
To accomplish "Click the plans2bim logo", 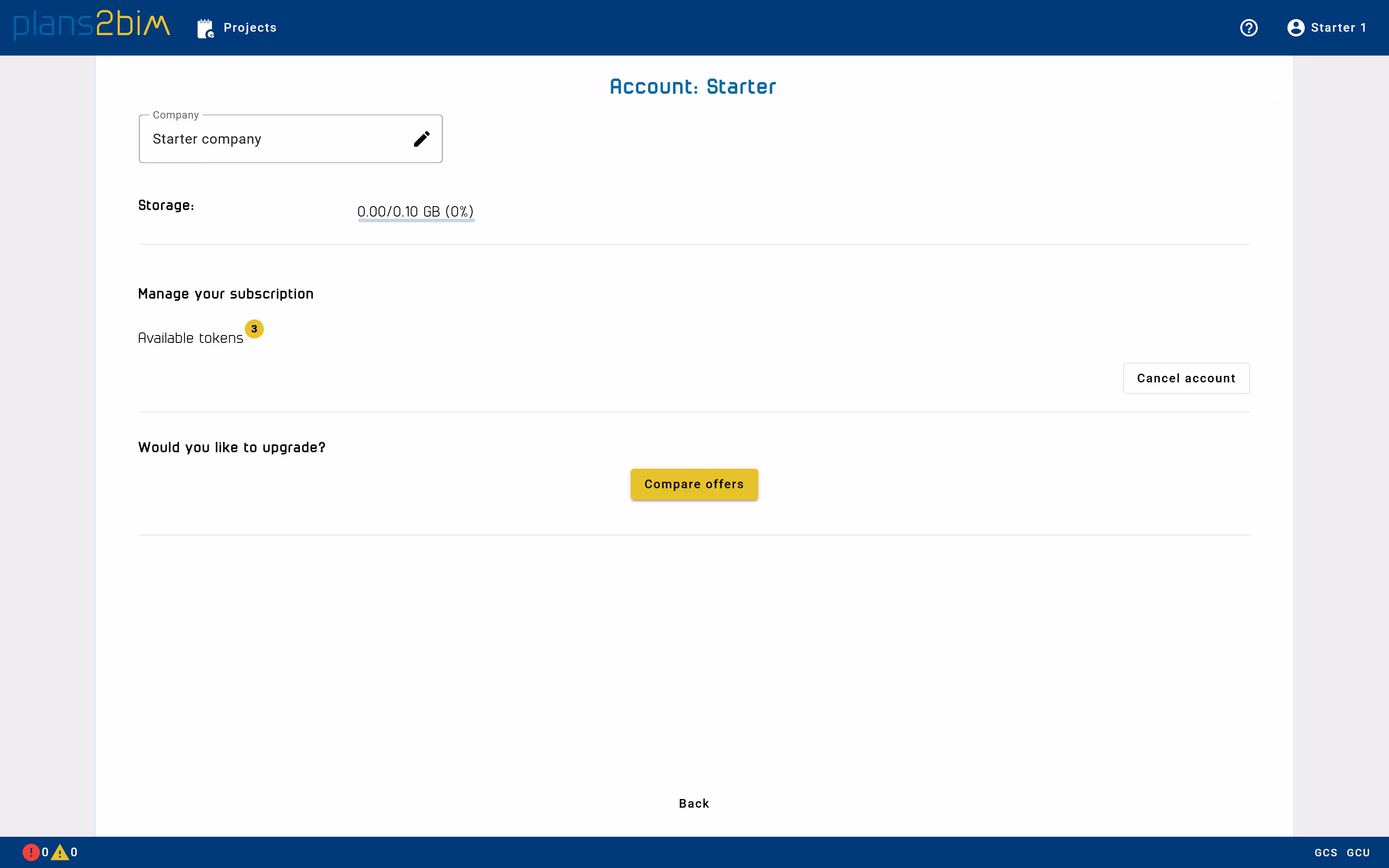I will (92, 25).
